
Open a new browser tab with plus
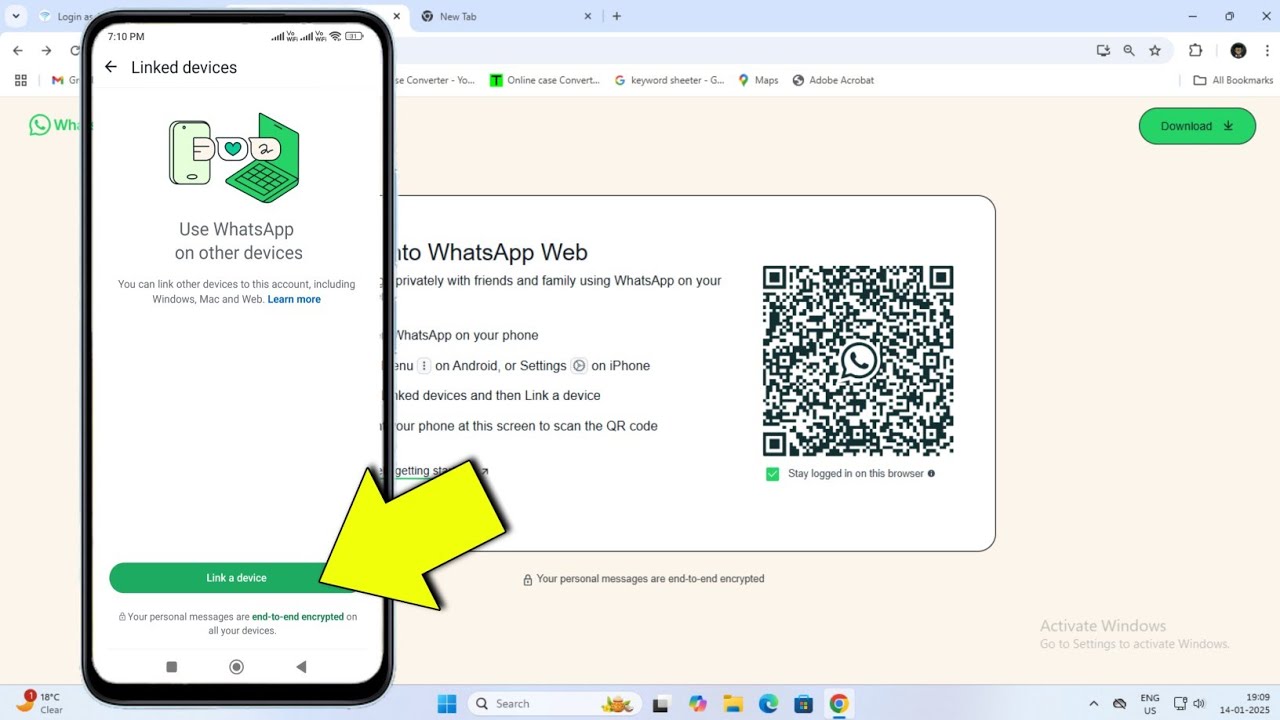tap(616, 16)
